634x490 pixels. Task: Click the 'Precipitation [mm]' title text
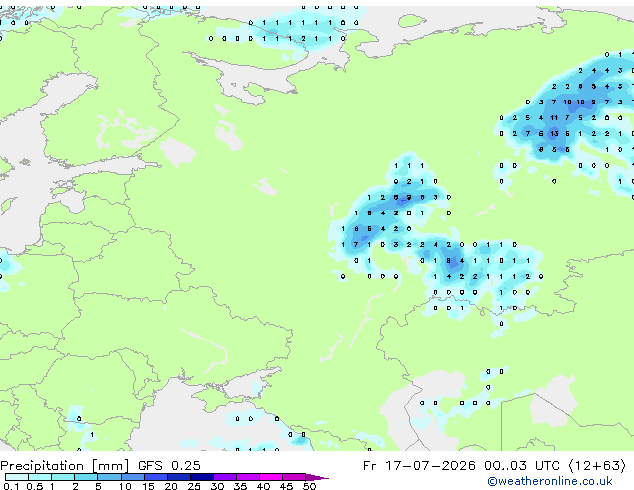64,466
